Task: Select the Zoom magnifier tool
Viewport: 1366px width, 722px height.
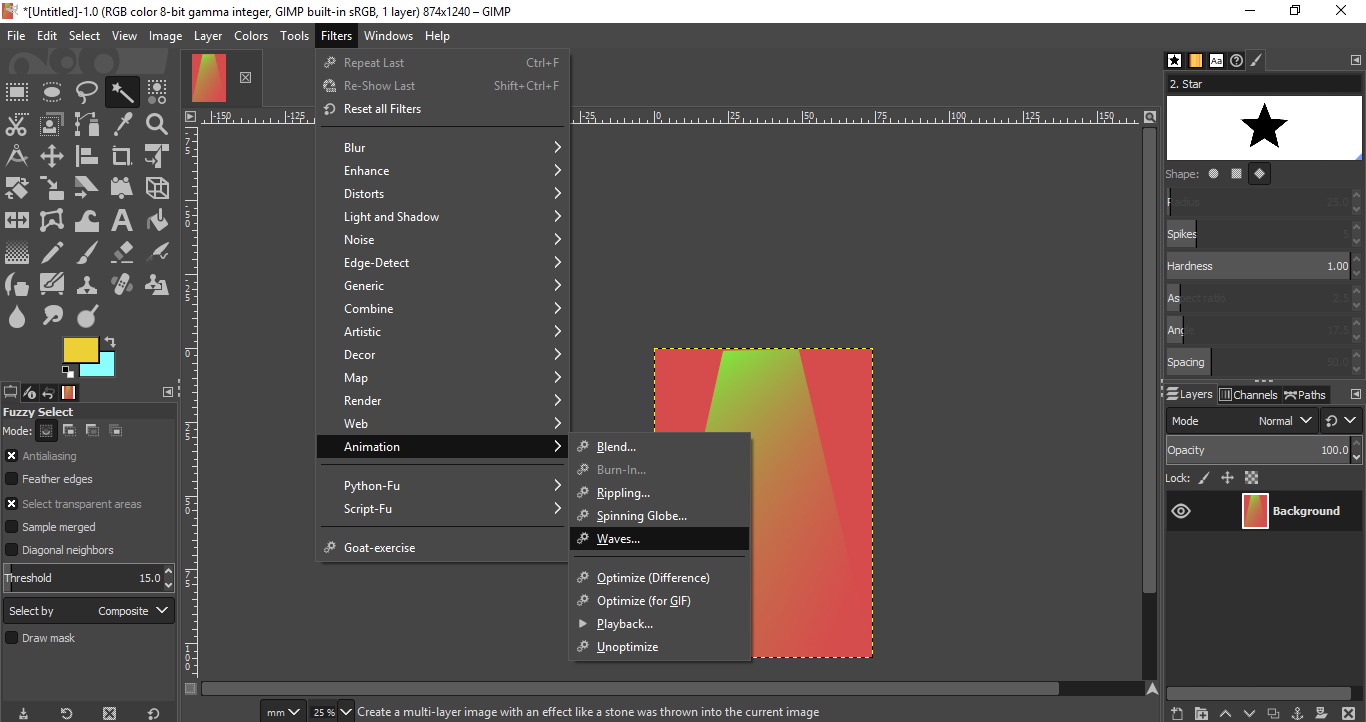Action: pyautogui.click(x=157, y=125)
